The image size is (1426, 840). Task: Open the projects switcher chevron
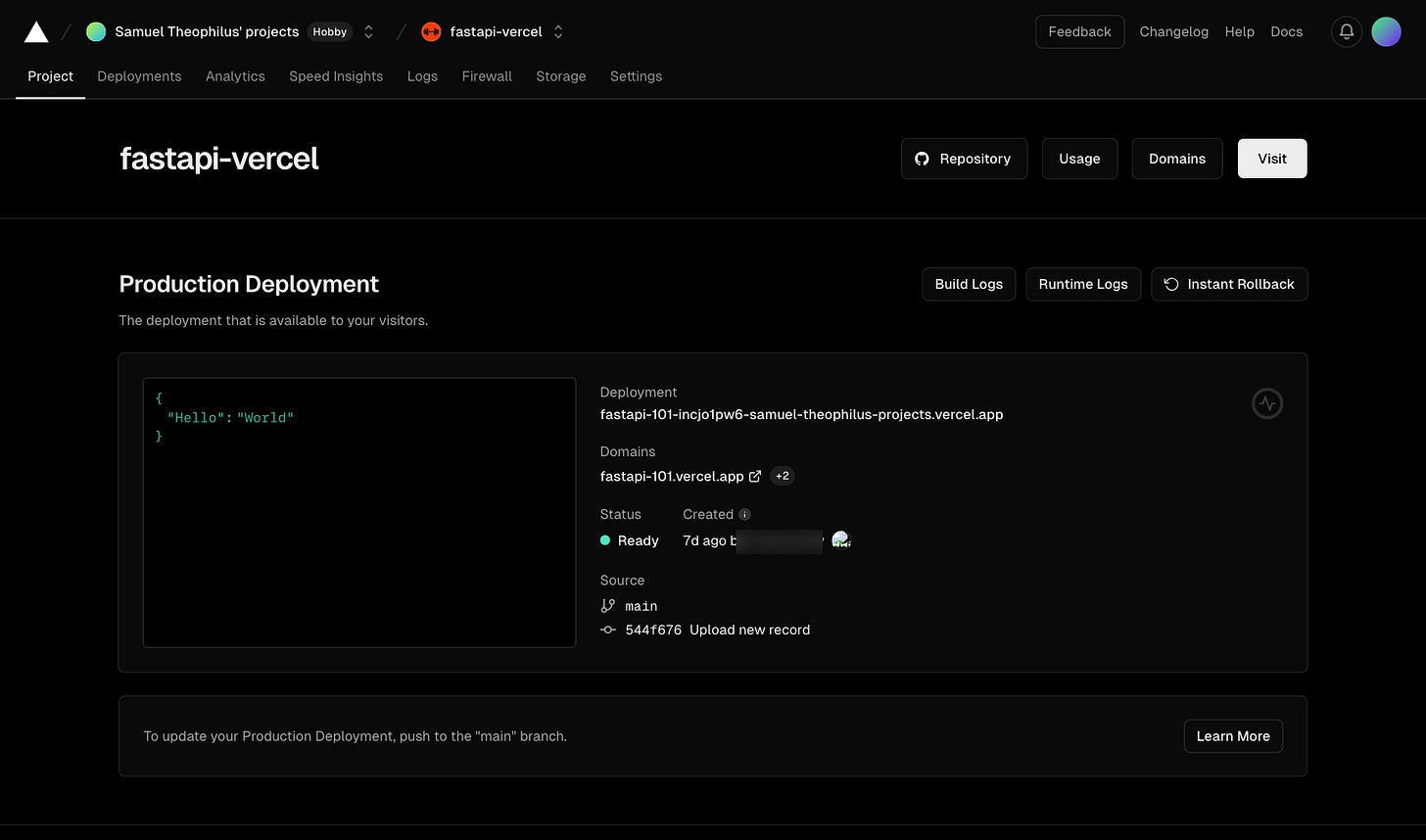pos(367,30)
